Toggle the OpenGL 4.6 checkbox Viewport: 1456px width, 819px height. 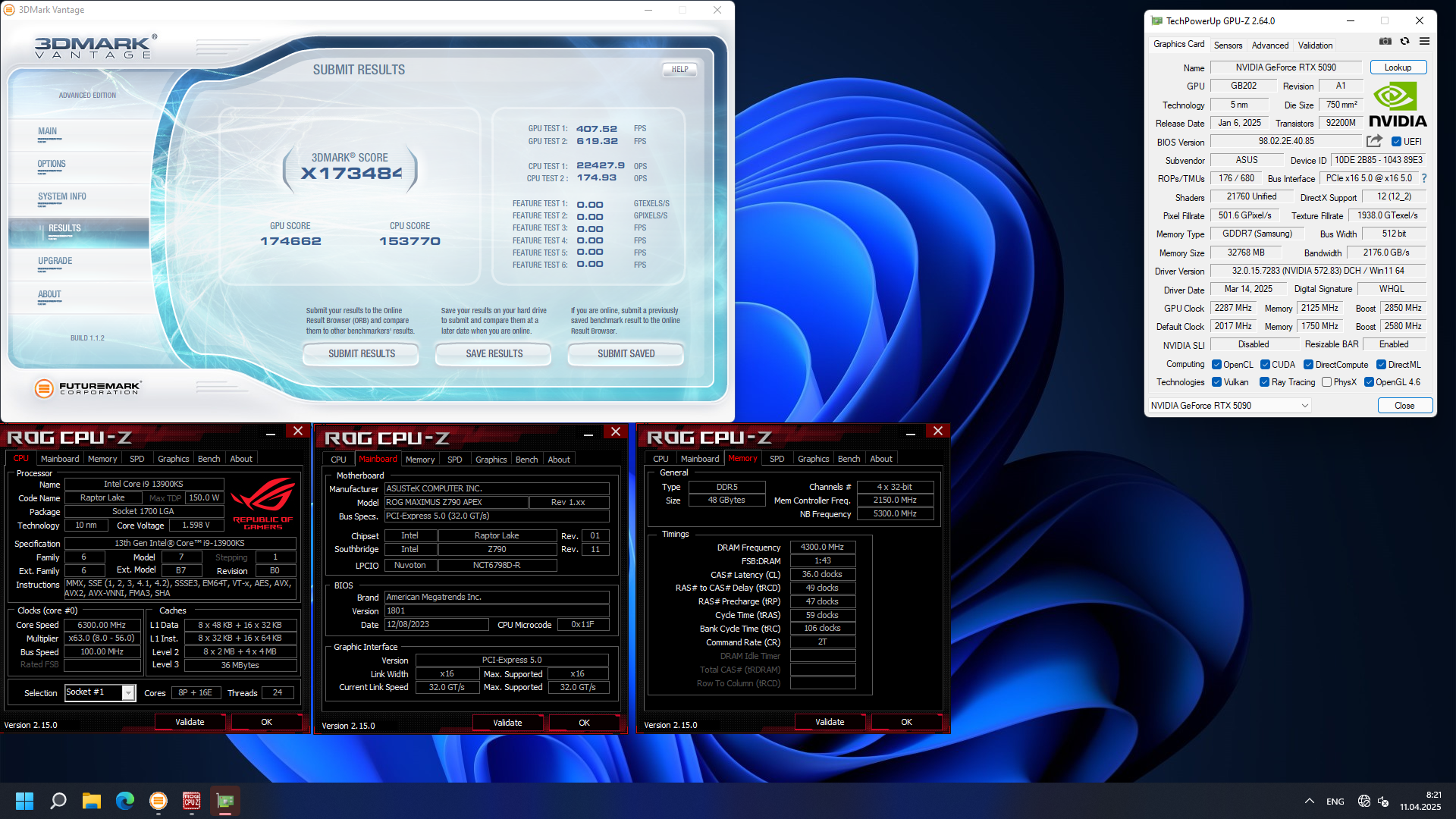1369,382
